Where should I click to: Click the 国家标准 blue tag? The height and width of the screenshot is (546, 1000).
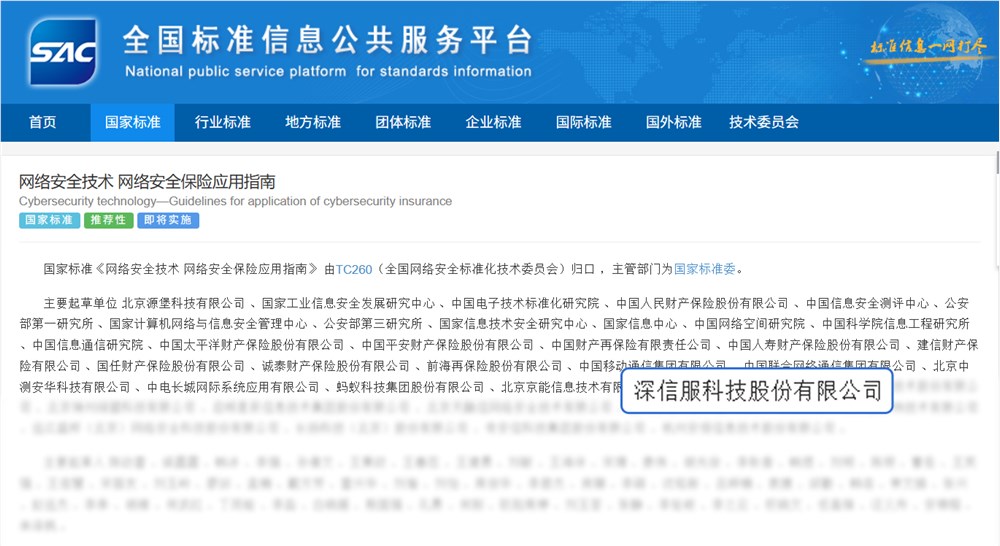pyautogui.click(x=49, y=220)
